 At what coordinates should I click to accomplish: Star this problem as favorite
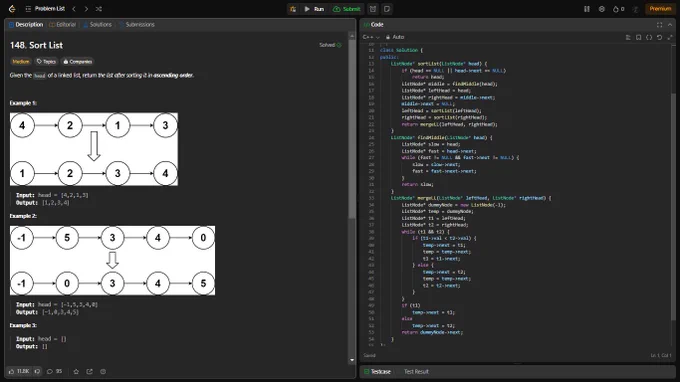[76, 372]
